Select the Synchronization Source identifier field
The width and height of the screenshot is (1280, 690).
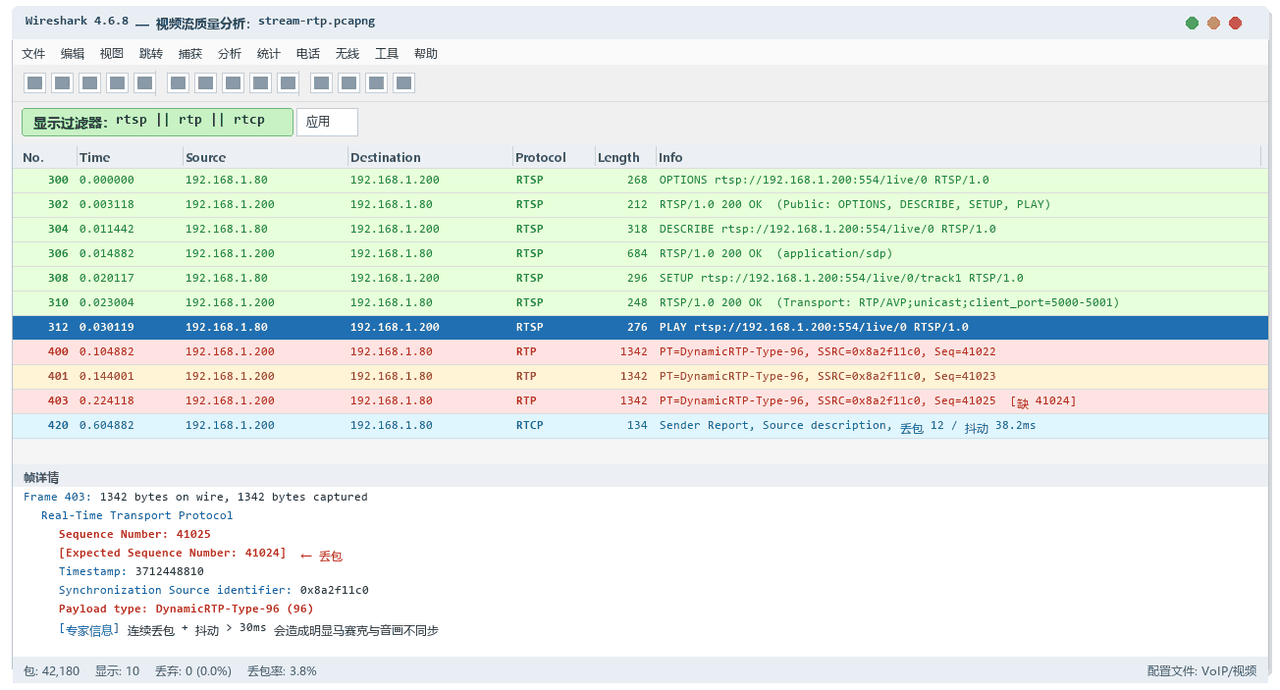214,590
